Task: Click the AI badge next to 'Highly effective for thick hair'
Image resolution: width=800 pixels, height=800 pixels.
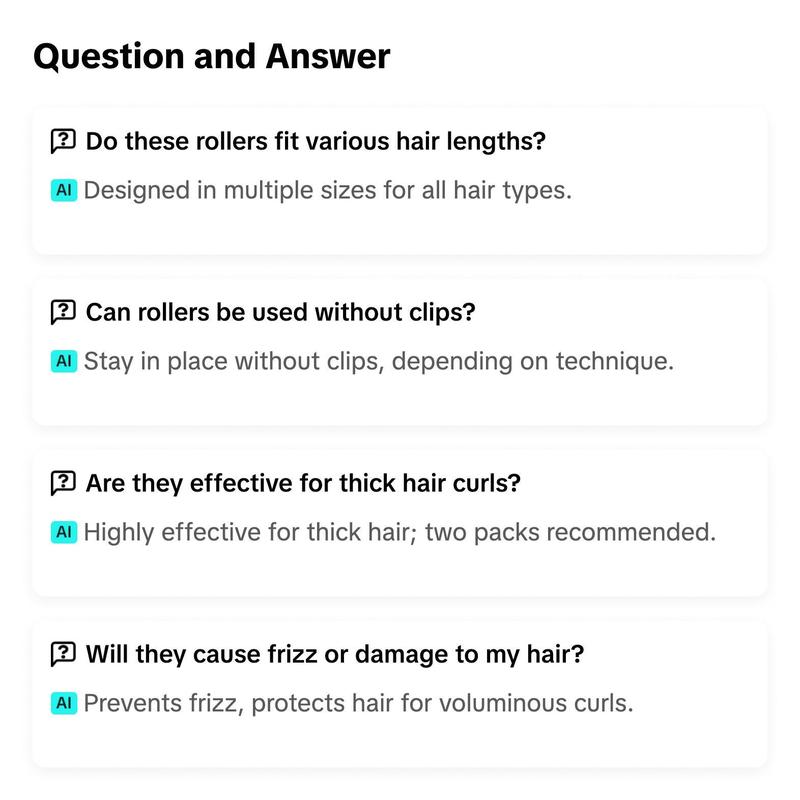Action: (x=64, y=532)
